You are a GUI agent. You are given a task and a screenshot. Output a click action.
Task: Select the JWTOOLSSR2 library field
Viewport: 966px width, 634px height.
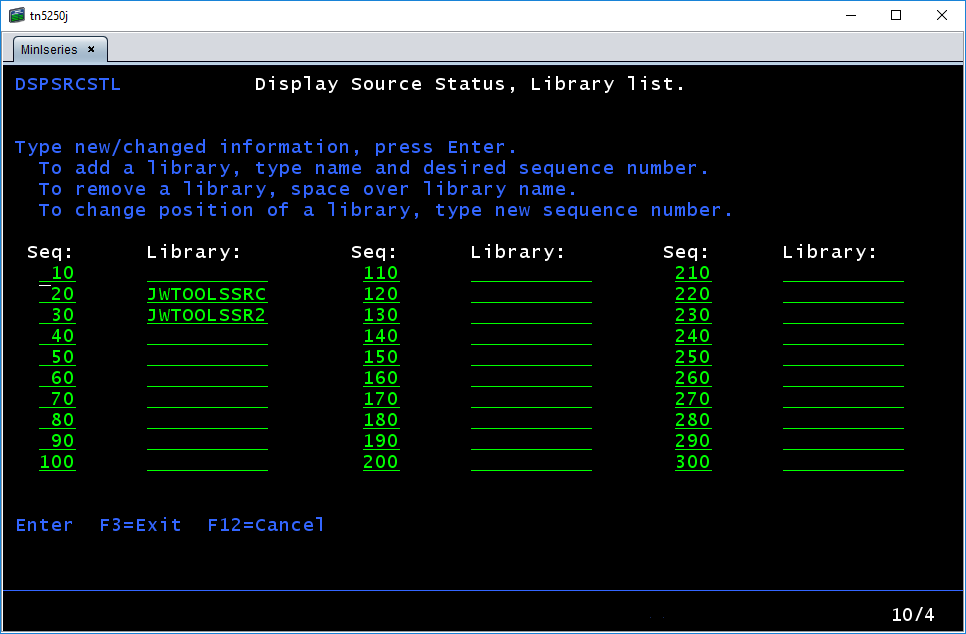207,315
